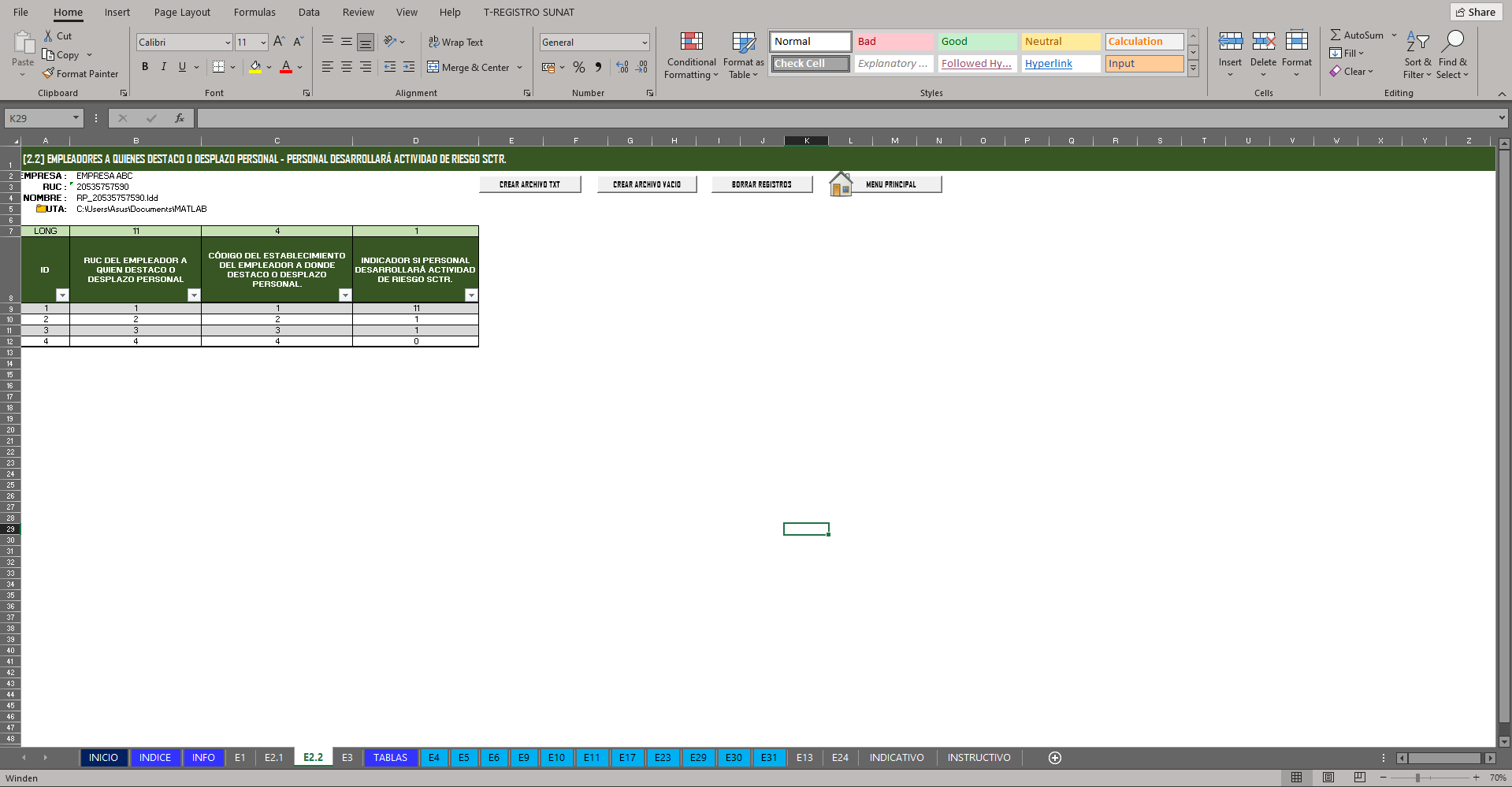Center text horizontally

pos(347,67)
